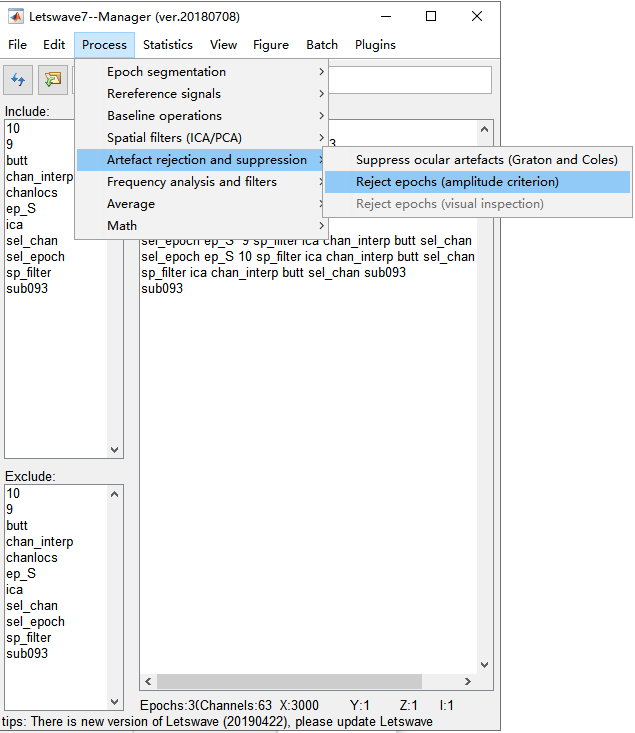The height and width of the screenshot is (733, 635).
Task: Open the Batch menu
Action: [x=322, y=45]
